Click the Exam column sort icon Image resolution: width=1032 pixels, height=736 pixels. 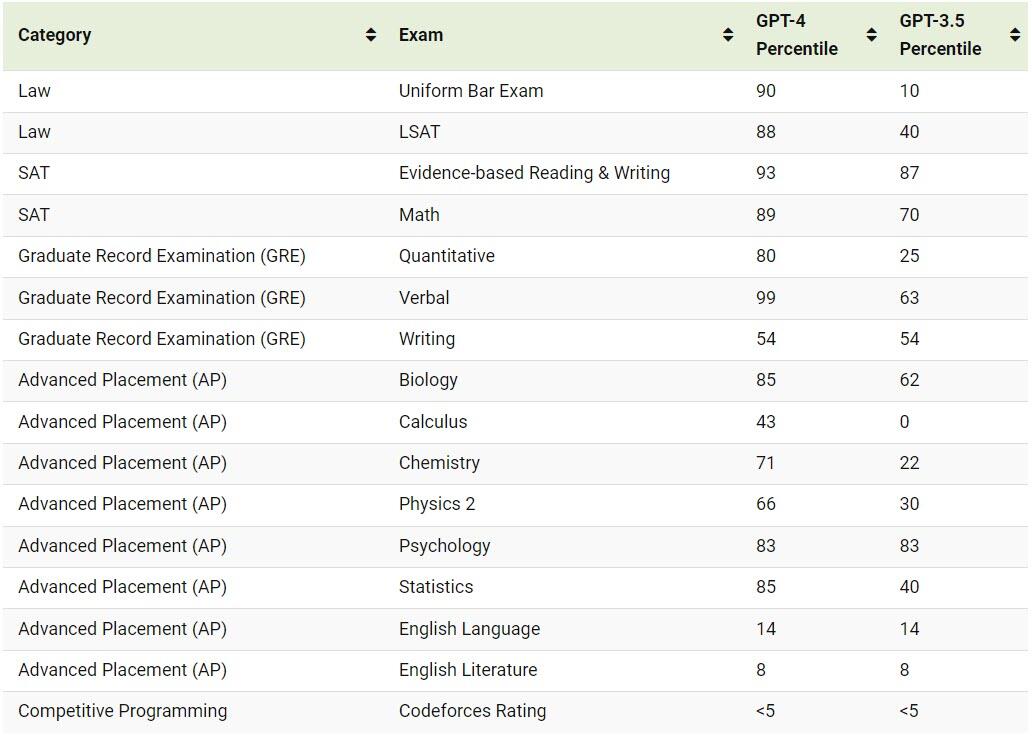pos(728,35)
